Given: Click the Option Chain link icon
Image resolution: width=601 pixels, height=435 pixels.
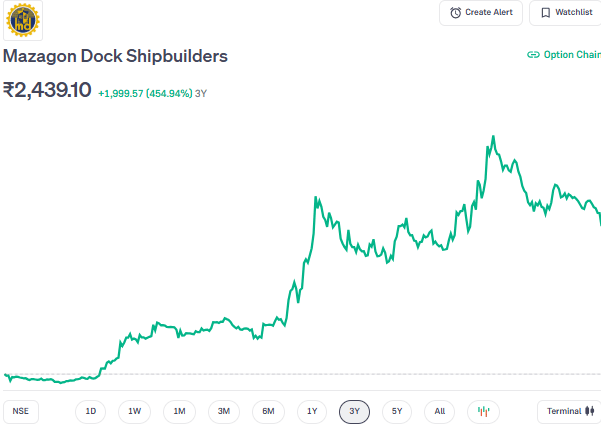Looking at the screenshot, I should point(533,55).
